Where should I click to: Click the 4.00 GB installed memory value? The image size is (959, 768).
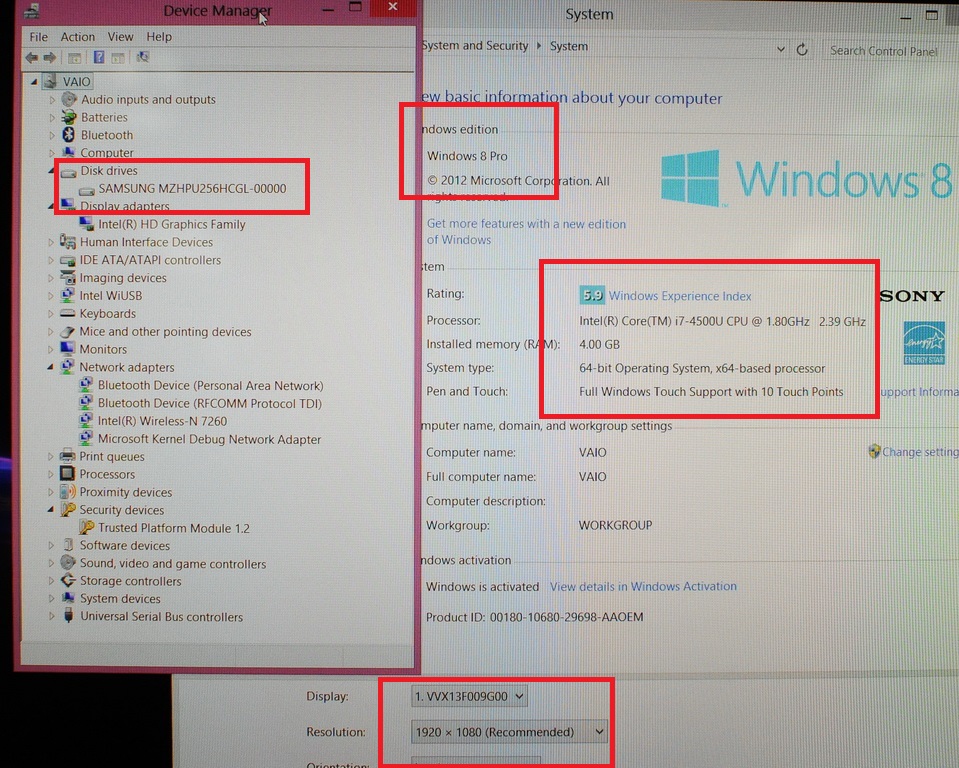tap(599, 344)
